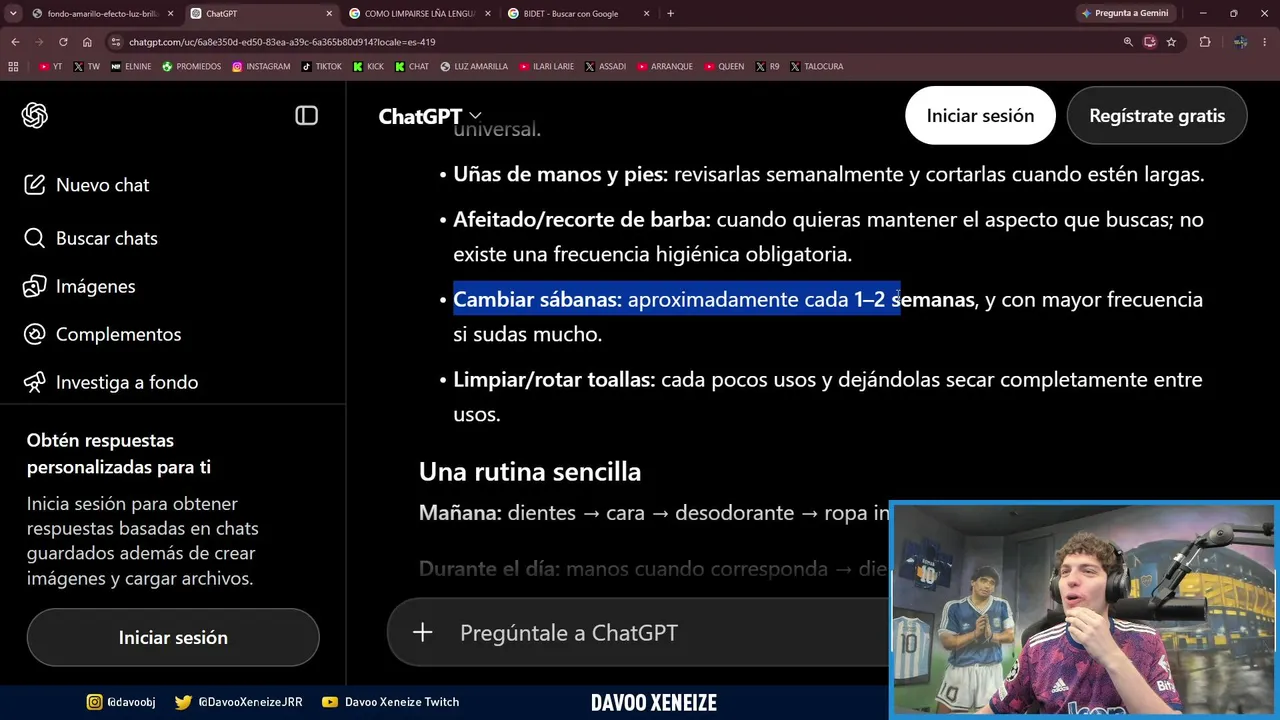This screenshot has height=720, width=1280.
Task: Open the tab search dropdown
Action: tap(13, 14)
